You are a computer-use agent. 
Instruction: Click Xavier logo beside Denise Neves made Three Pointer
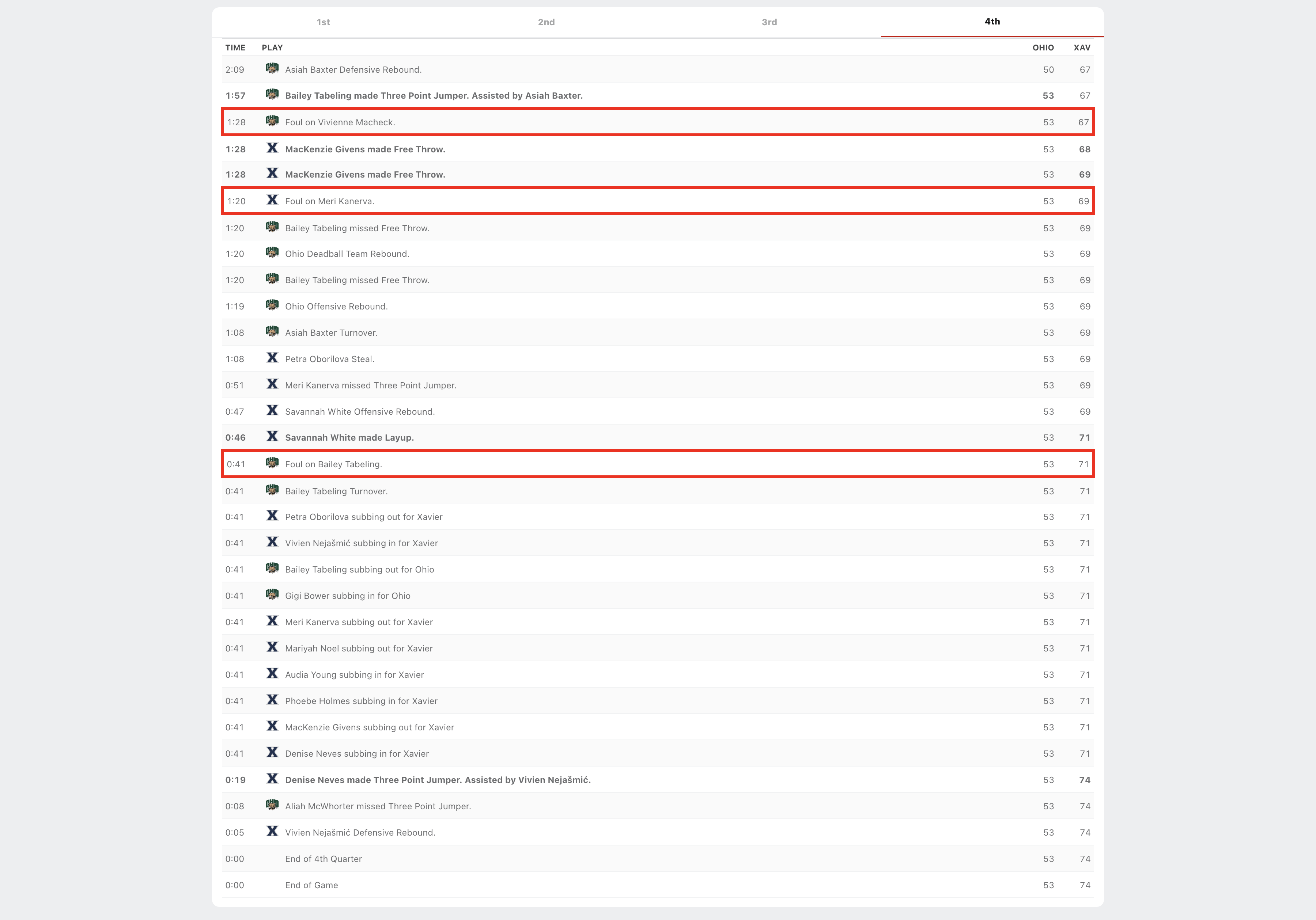[x=272, y=779]
